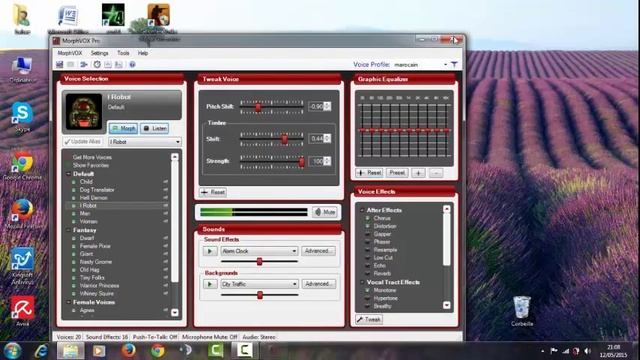Click the Pitch Shift value stepper

(x=327, y=107)
